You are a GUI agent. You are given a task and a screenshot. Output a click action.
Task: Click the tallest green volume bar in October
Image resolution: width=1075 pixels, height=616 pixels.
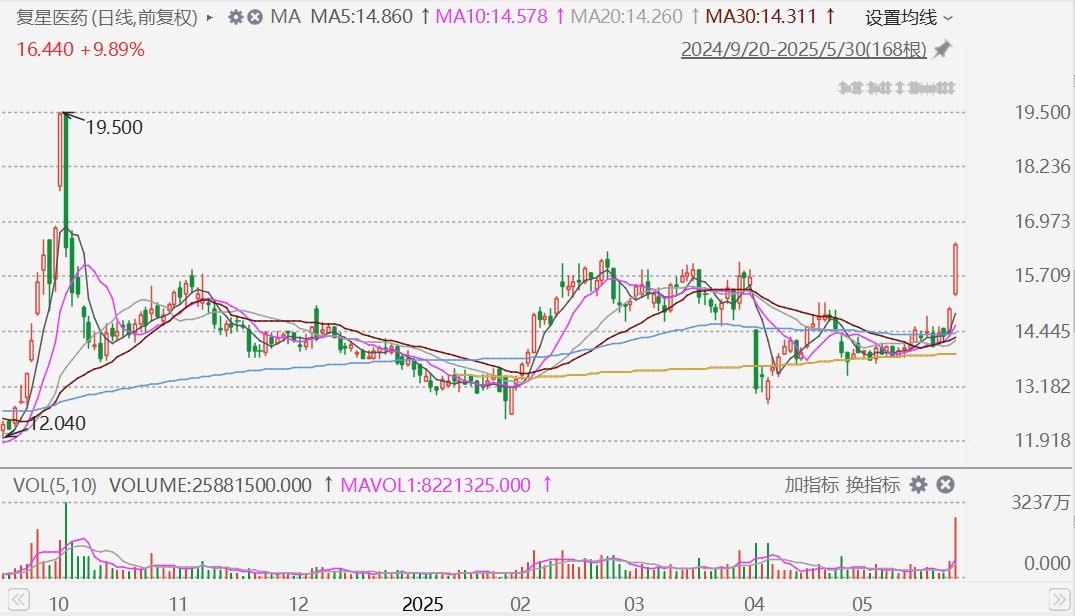coord(67,541)
